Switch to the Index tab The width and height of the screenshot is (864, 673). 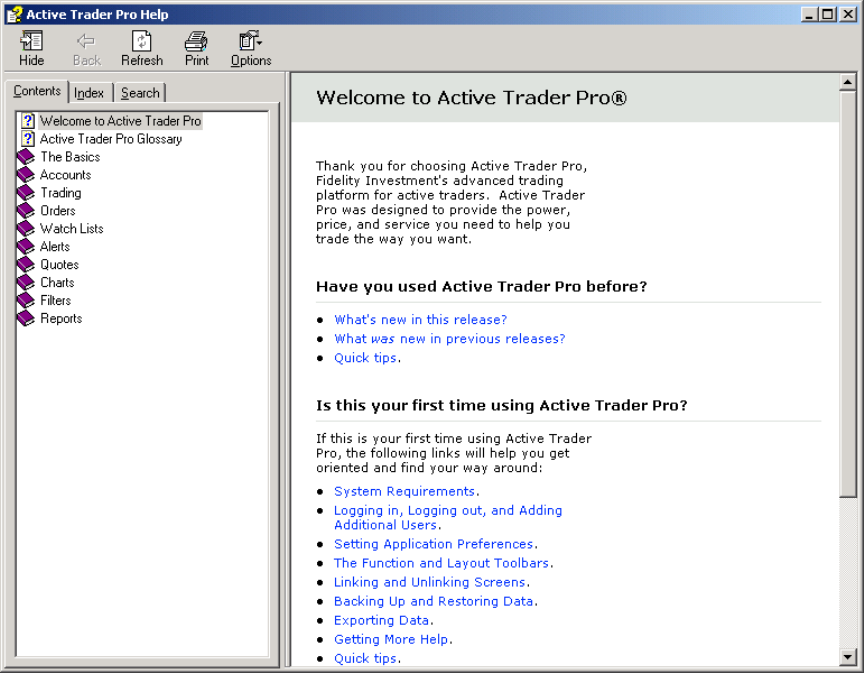point(89,93)
